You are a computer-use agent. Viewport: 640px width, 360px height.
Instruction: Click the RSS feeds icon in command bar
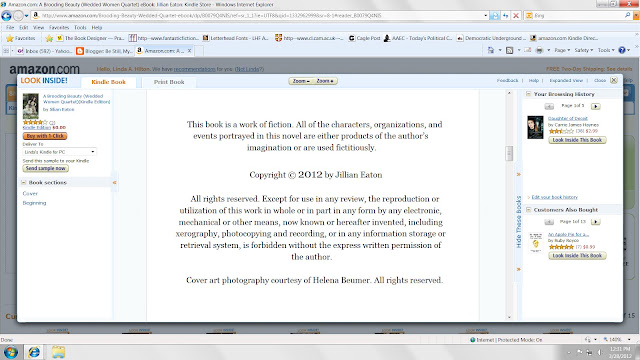[x=509, y=50]
